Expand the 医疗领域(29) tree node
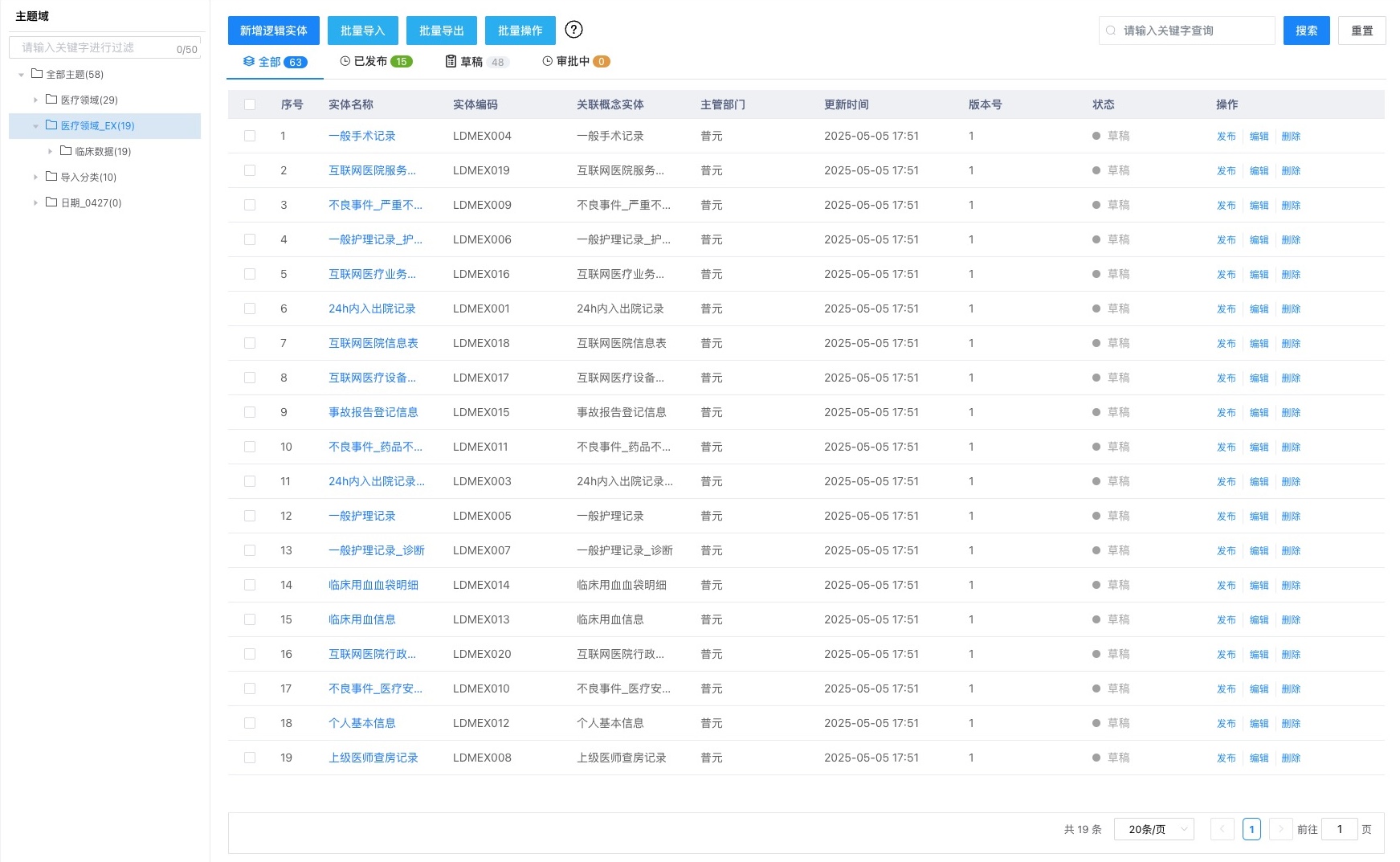The image size is (1400, 862). pyautogui.click(x=35, y=100)
